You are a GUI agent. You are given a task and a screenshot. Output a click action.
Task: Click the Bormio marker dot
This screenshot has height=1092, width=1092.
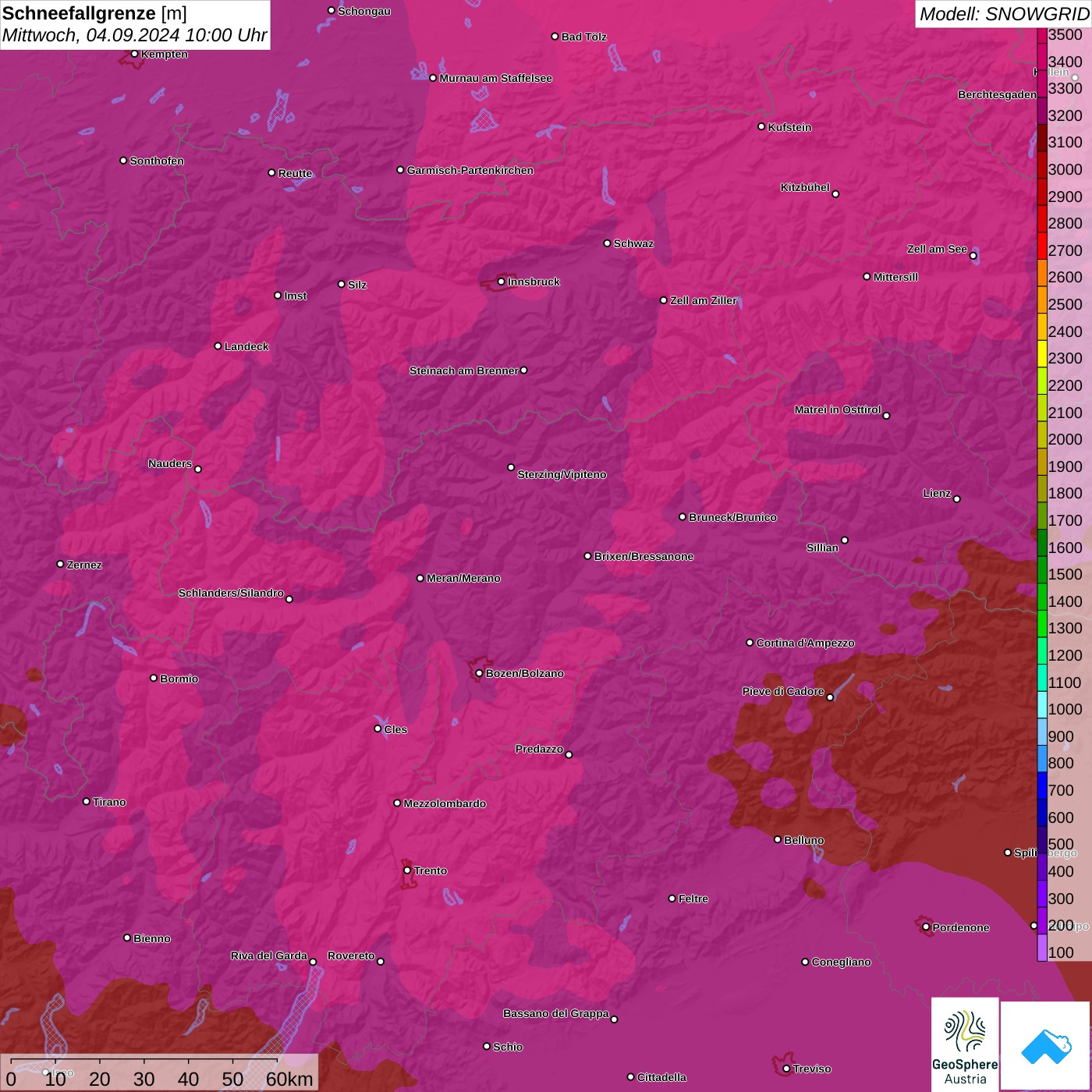tap(154, 678)
